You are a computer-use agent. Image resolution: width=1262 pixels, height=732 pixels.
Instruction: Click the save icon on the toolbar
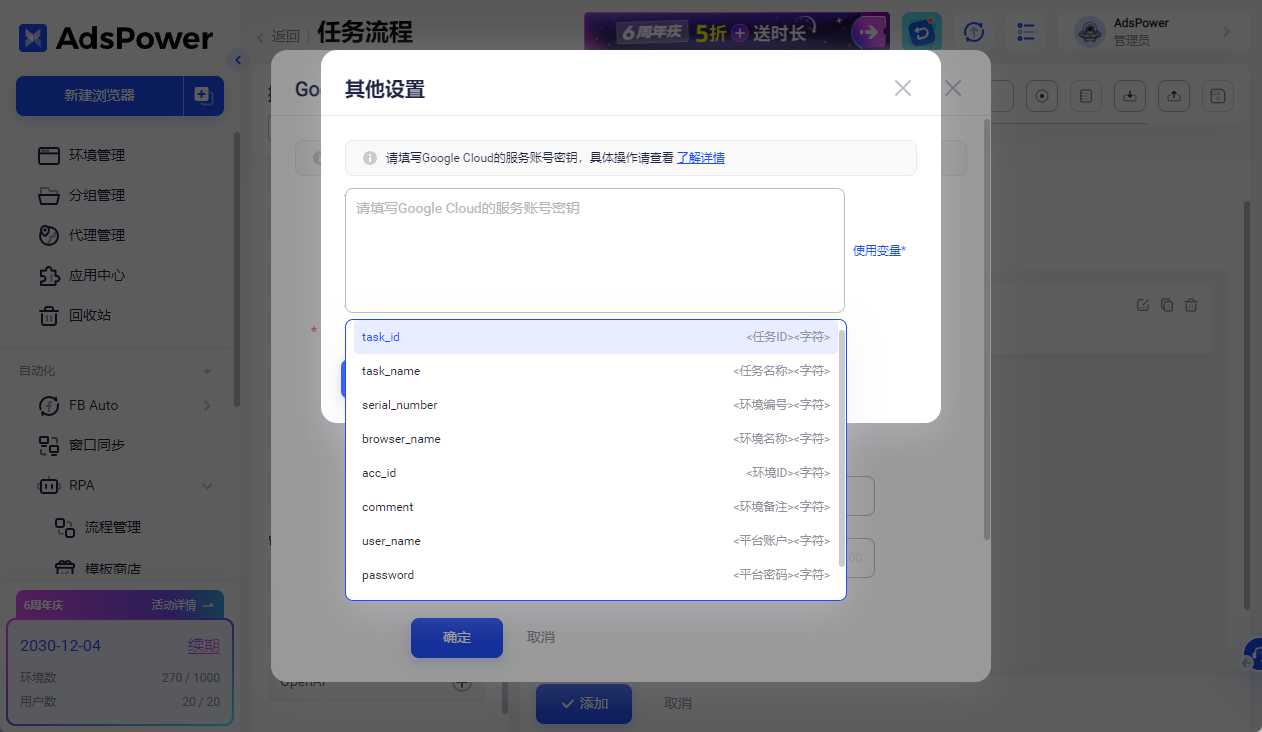(x=1217, y=95)
